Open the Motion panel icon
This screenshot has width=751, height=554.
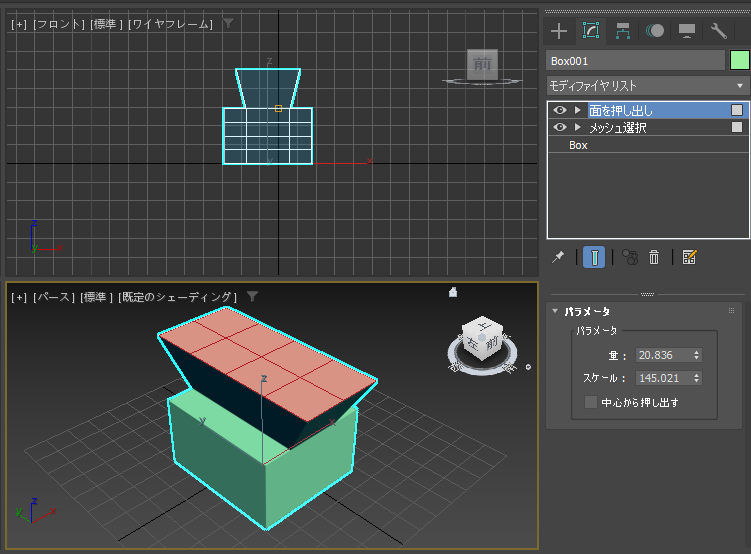[x=654, y=31]
